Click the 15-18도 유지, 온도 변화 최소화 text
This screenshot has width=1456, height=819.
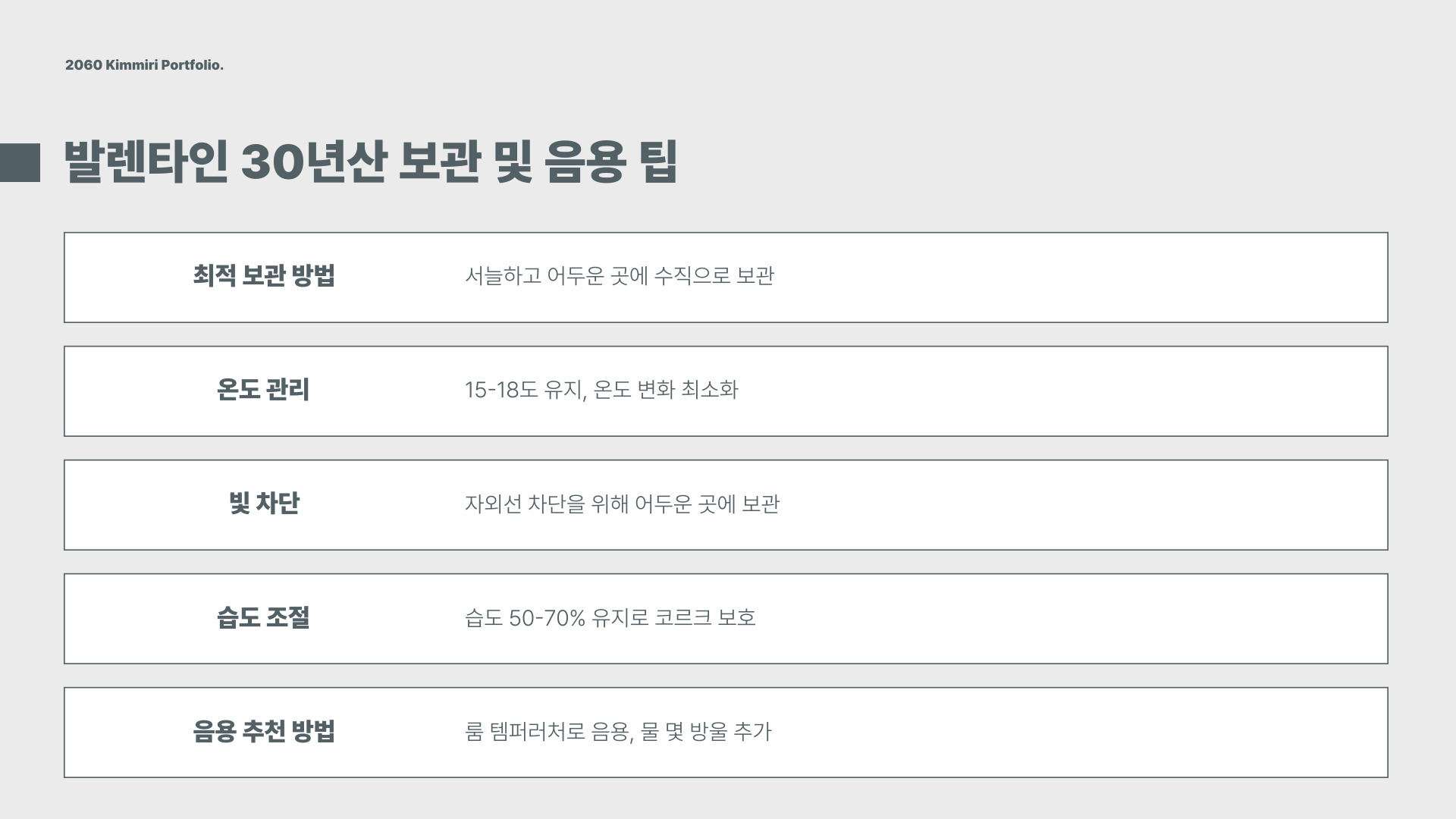coord(601,390)
